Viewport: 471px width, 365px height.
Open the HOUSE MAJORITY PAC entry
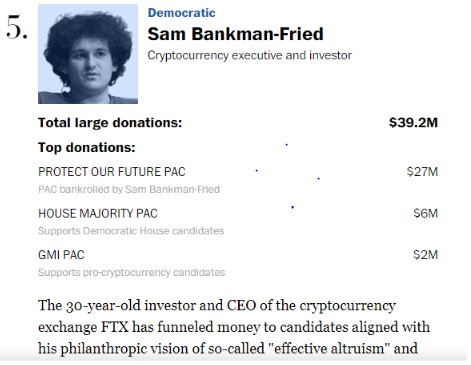coord(98,213)
